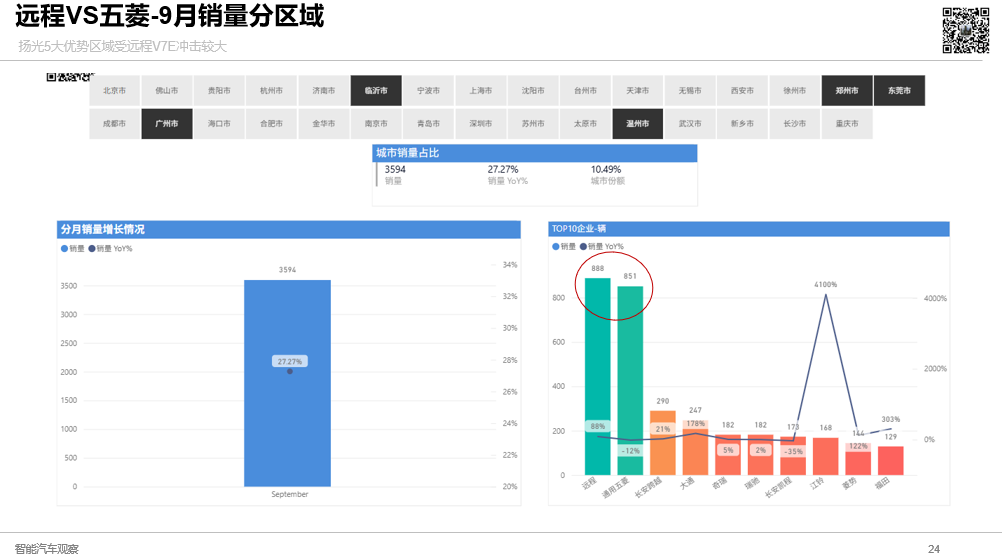Select the 北京市 city slicer tile

114,91
